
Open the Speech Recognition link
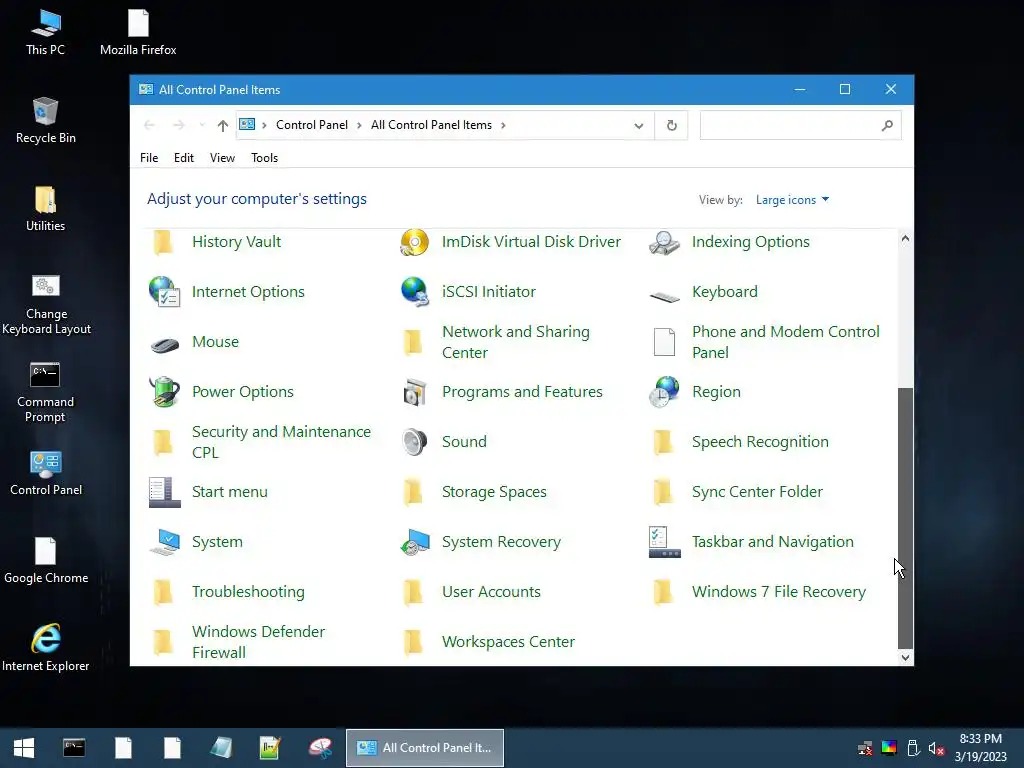point(760,442)
